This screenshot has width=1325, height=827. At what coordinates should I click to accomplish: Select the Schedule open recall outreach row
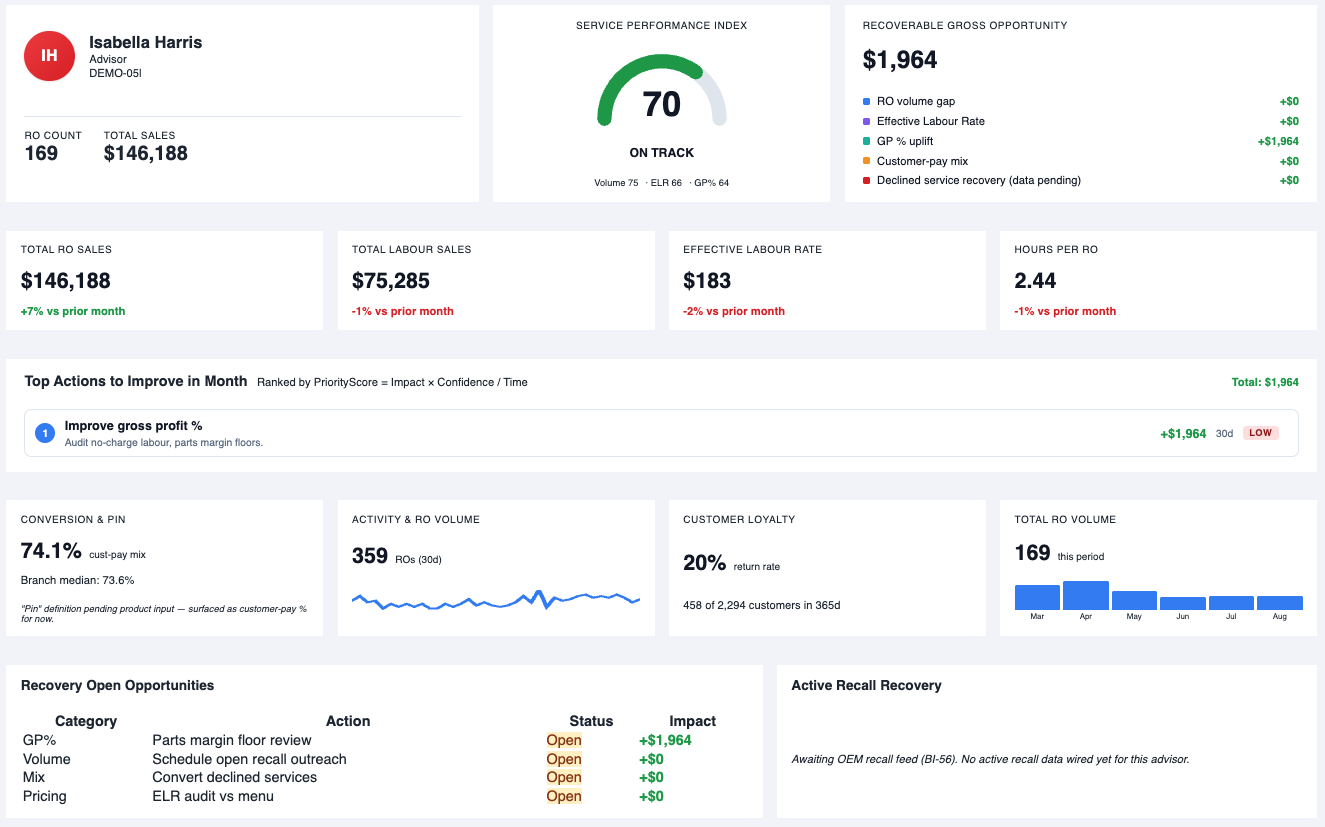(378, 759)
